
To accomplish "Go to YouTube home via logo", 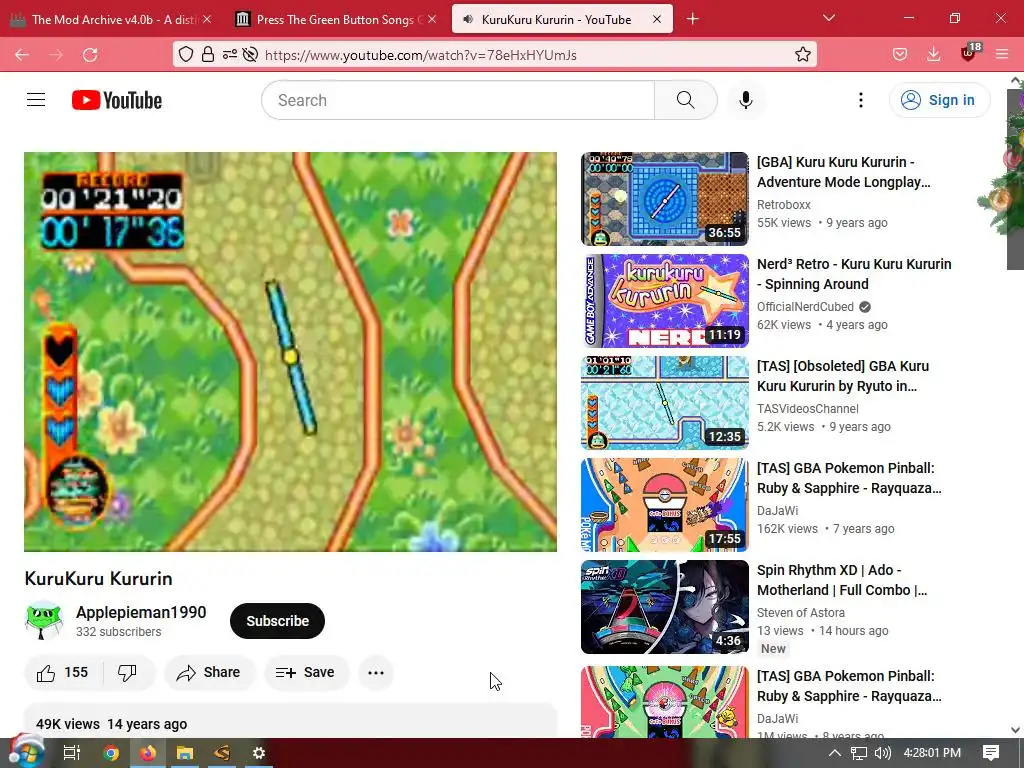I will [x=117, y=100].
